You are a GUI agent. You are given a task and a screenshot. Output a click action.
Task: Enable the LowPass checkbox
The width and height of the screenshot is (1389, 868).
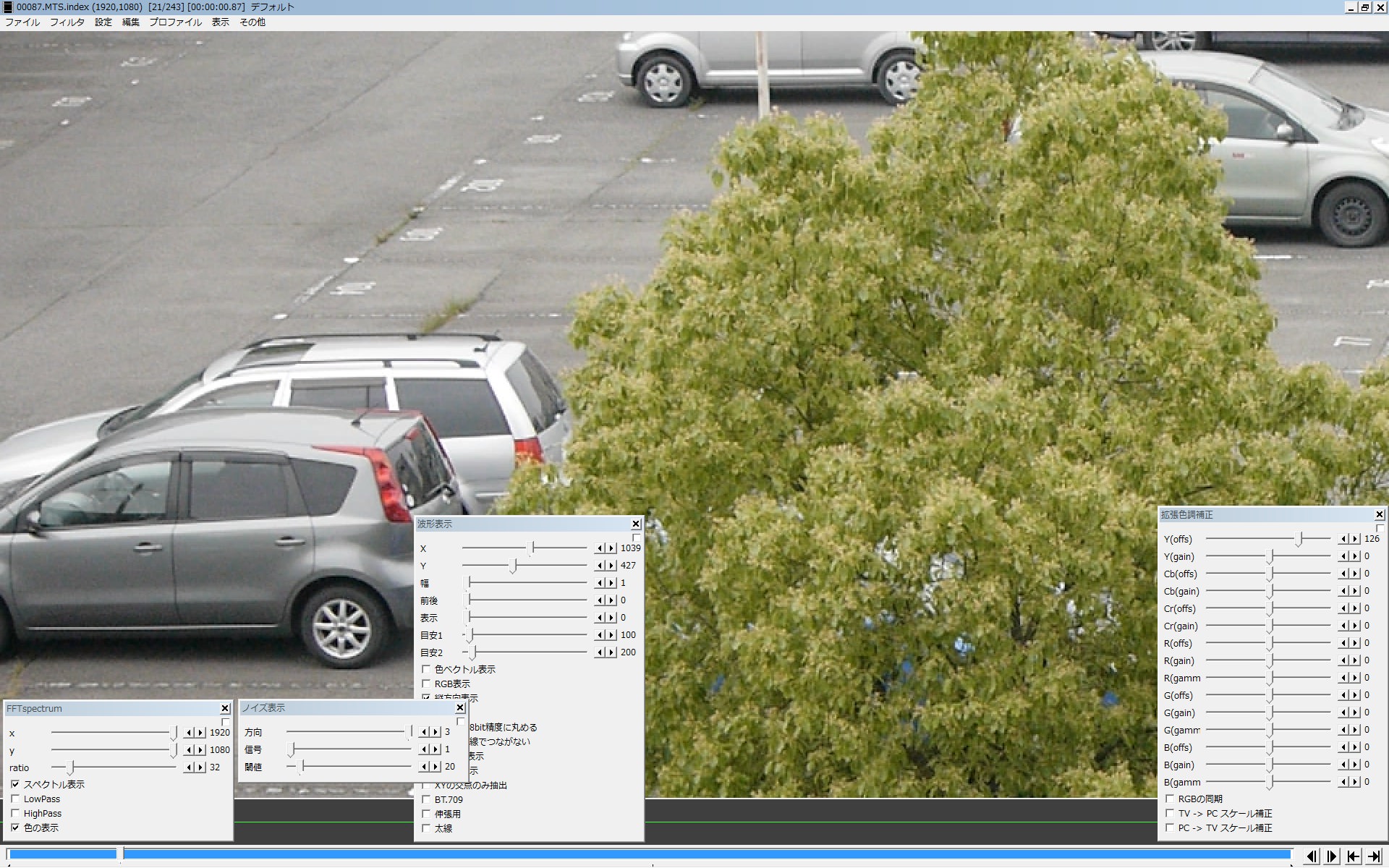point(15,799)
